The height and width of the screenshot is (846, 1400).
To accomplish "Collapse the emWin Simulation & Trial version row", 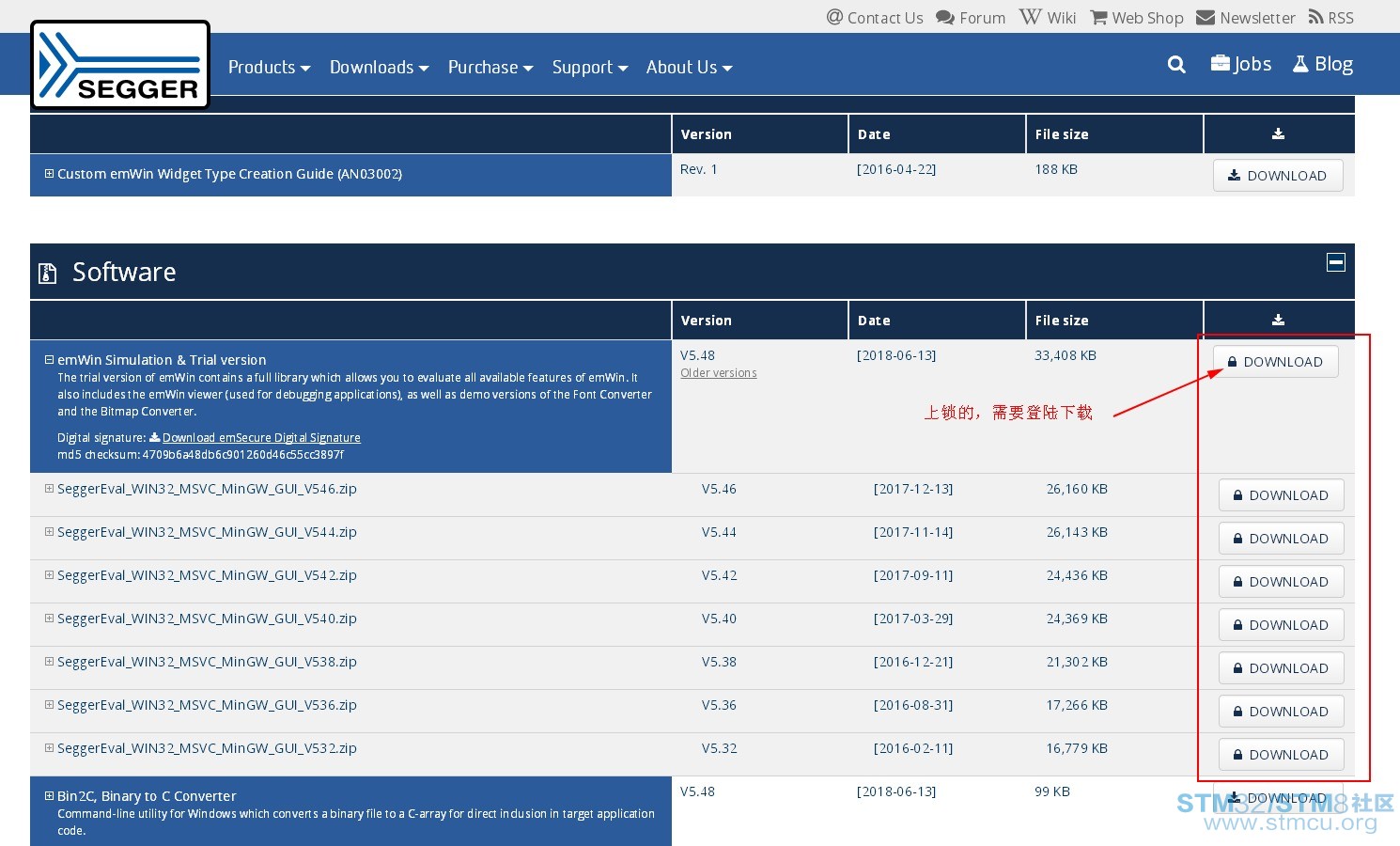I will click(50, 360).
